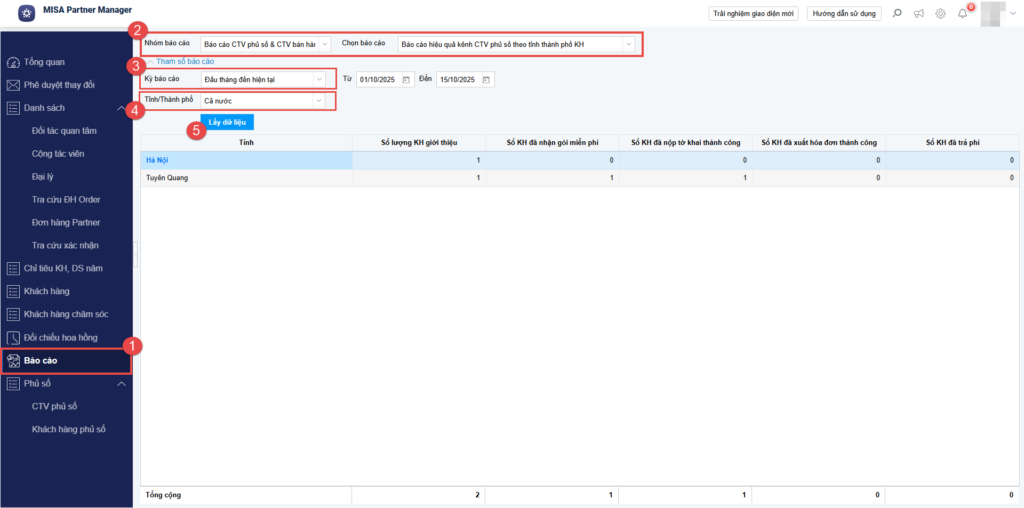
Task: Open Tra cứu ĐH Order submenu item
Action: click(66, 200)
